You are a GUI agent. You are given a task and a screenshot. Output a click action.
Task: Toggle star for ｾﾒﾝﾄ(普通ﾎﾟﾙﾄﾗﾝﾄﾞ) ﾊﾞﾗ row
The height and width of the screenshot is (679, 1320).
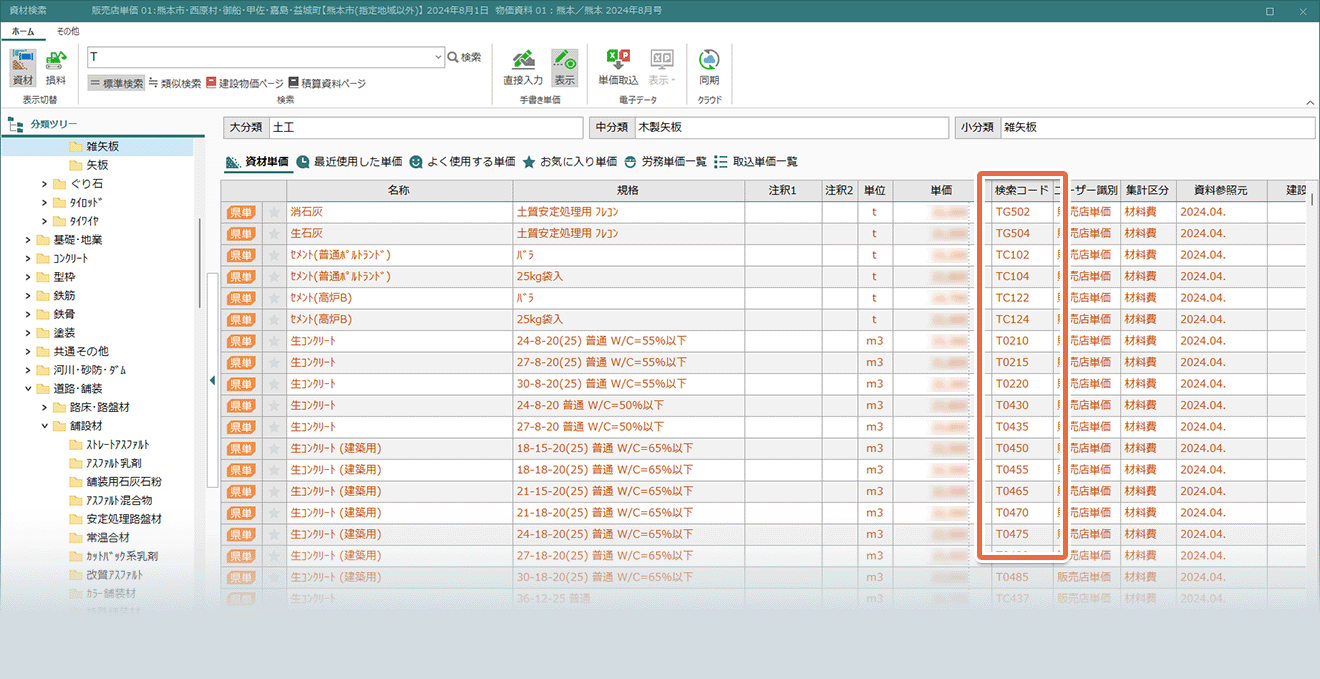point(274,256)
